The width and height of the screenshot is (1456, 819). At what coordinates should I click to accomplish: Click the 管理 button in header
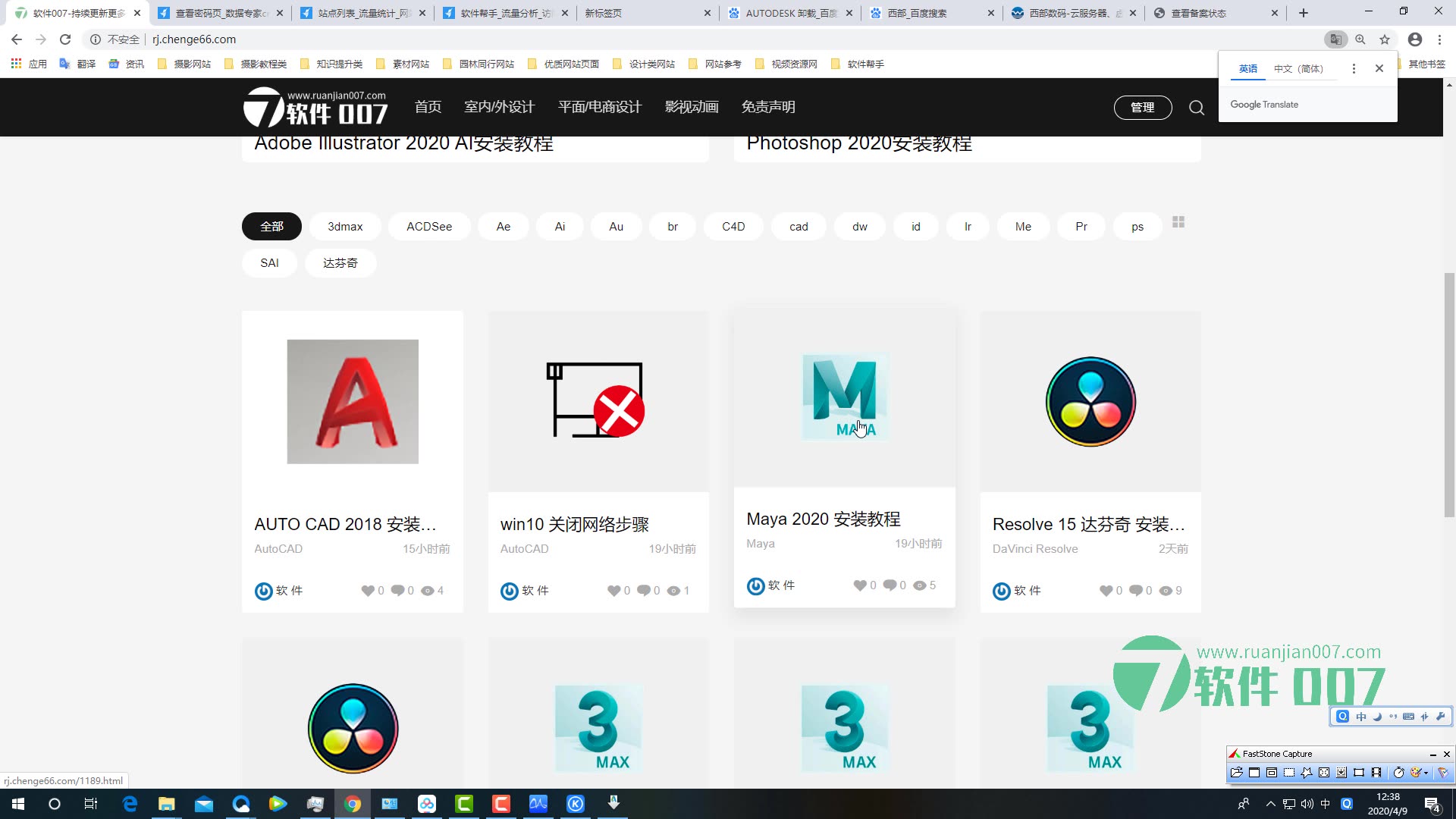[1142, 108]
